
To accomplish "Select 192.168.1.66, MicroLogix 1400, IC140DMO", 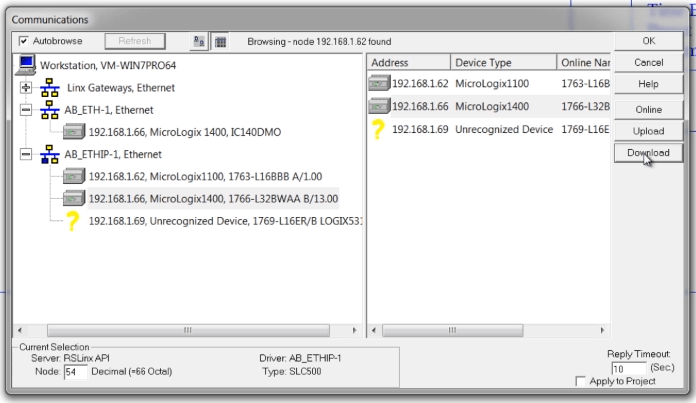I will [x=185, y=132].
